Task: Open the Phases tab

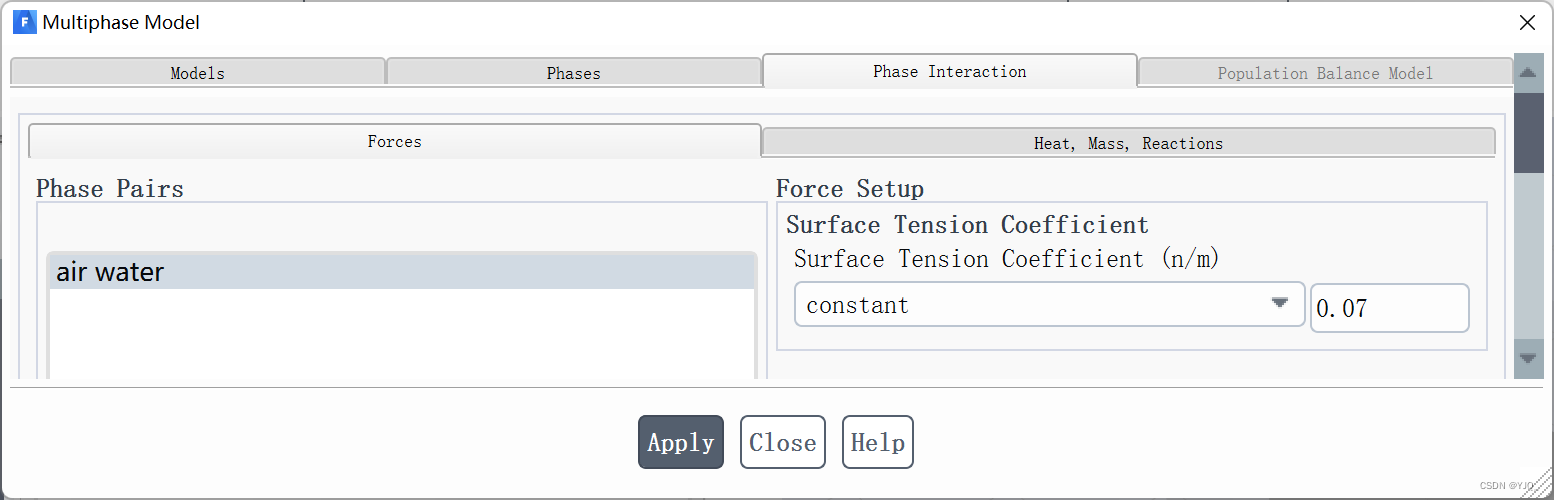Action: [x=574, y=73]
